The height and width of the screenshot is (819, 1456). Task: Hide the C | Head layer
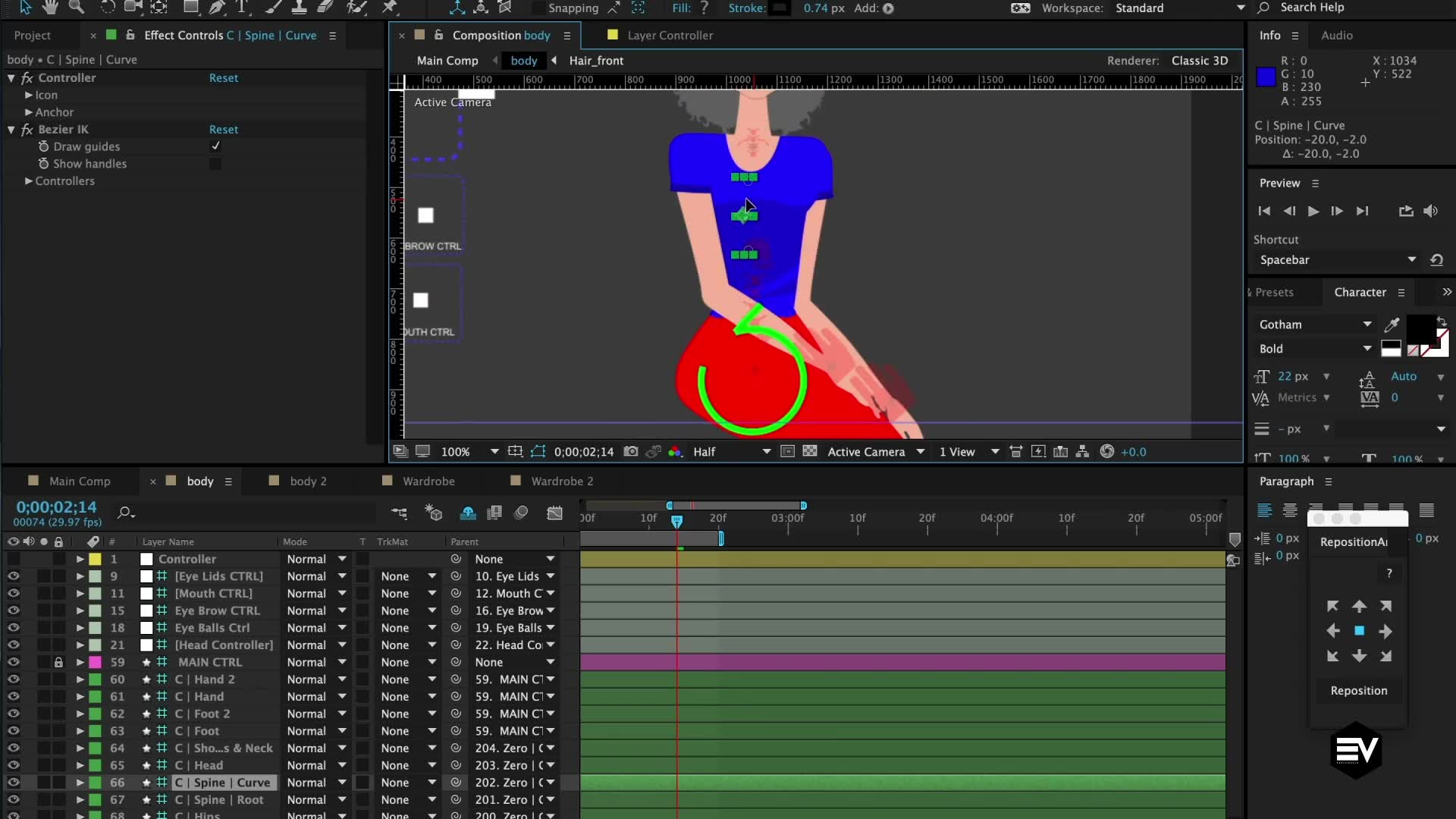tap(13, 765)
